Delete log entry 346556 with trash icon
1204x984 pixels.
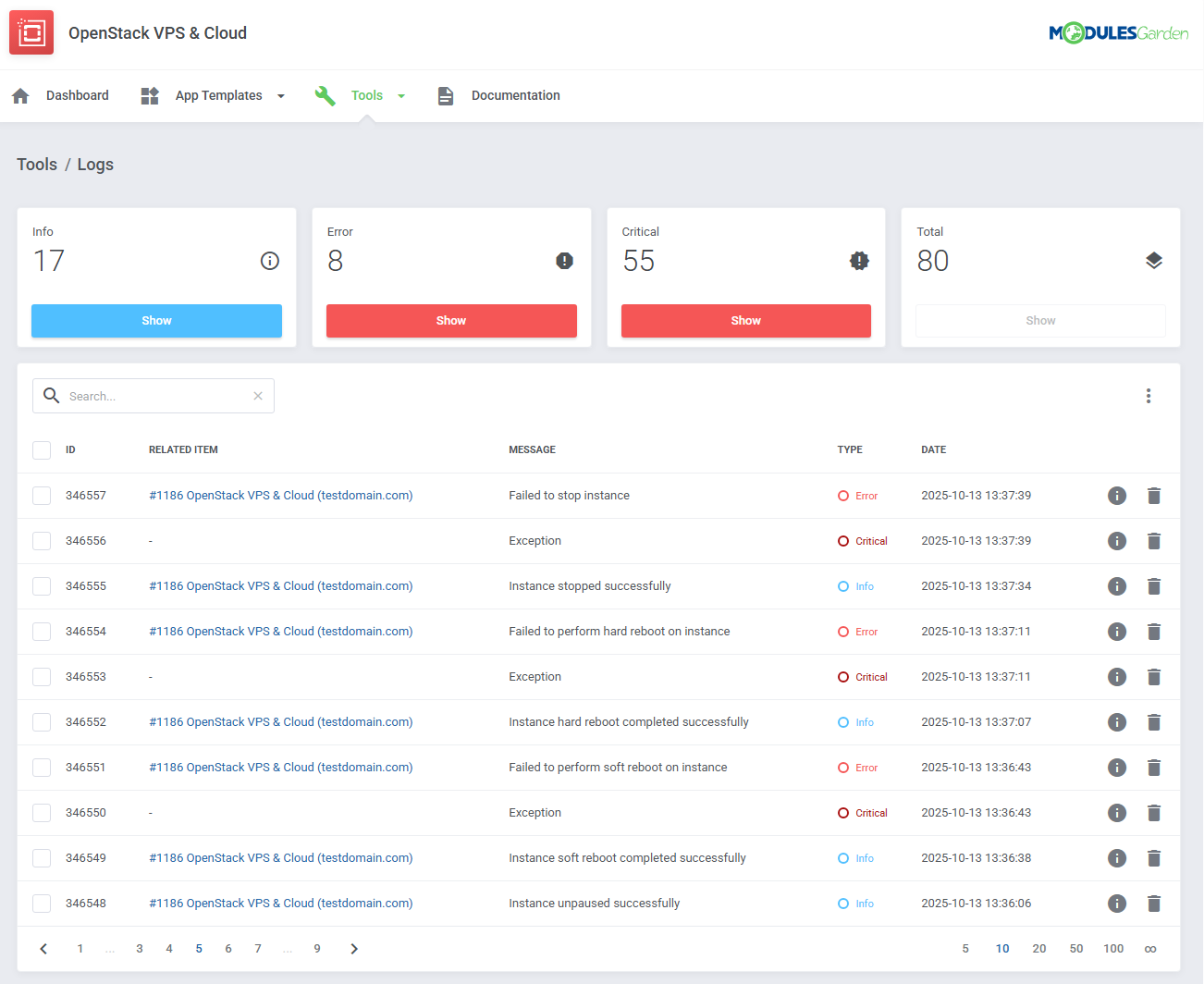pos(1154,541)
